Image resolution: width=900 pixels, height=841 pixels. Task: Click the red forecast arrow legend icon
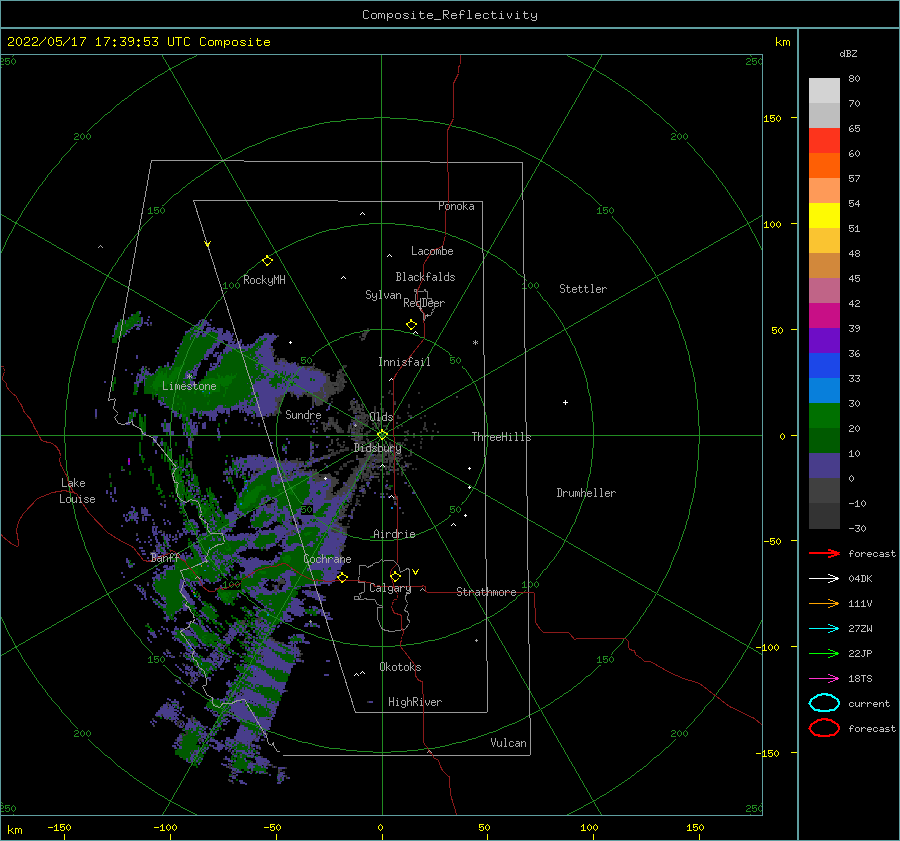(x=824, y=553)
